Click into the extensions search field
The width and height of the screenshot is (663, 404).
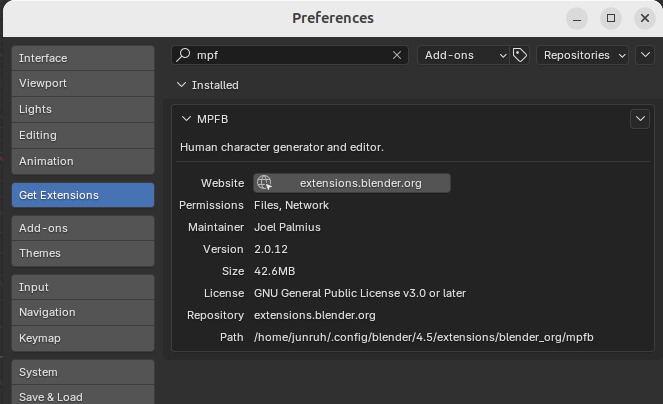coord(290,56)
